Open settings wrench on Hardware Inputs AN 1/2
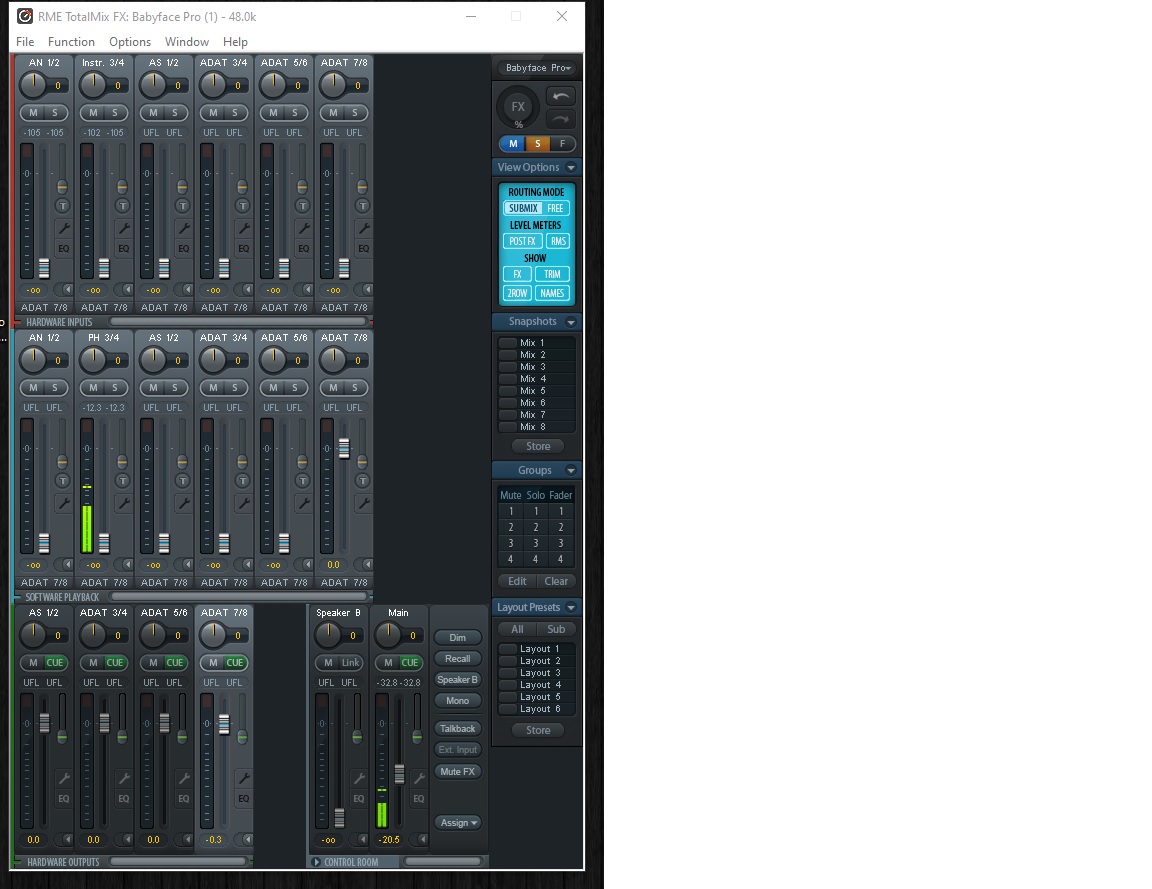The width and height of the screenshot is (1152, 889). (x=63, y=228)
